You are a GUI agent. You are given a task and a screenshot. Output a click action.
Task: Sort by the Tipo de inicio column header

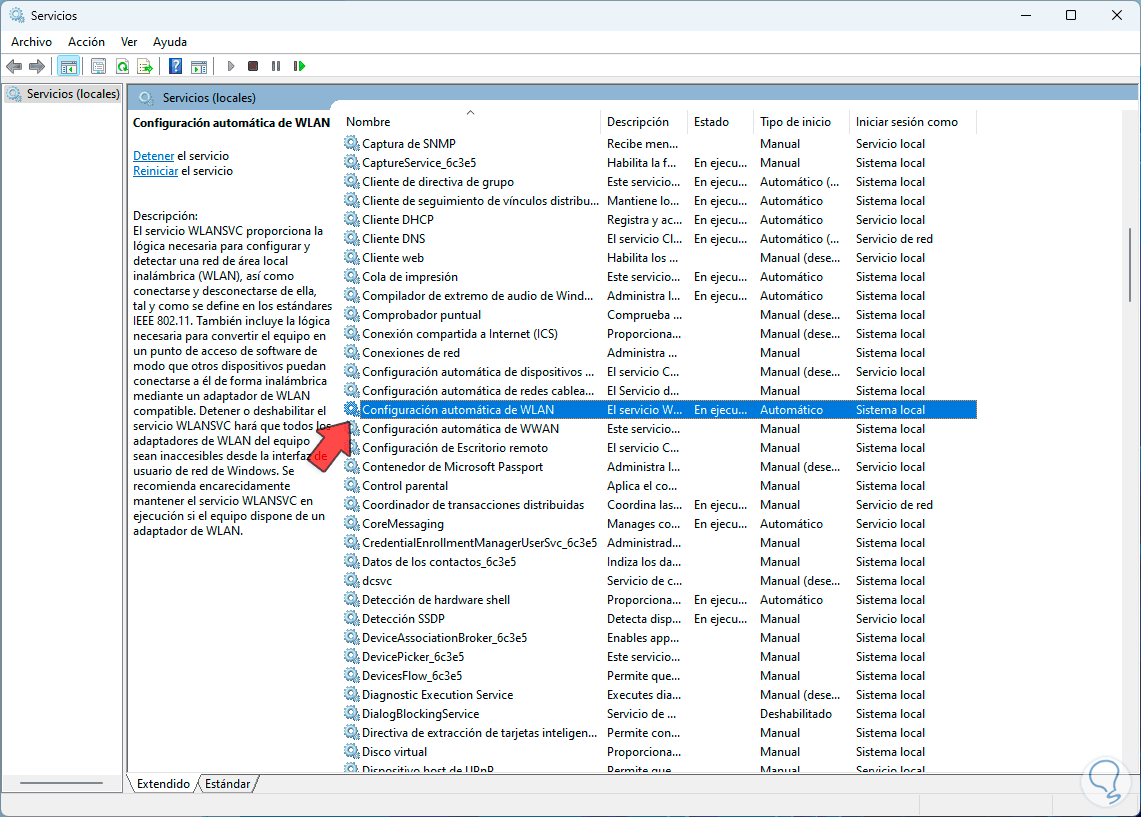(802, 121)
